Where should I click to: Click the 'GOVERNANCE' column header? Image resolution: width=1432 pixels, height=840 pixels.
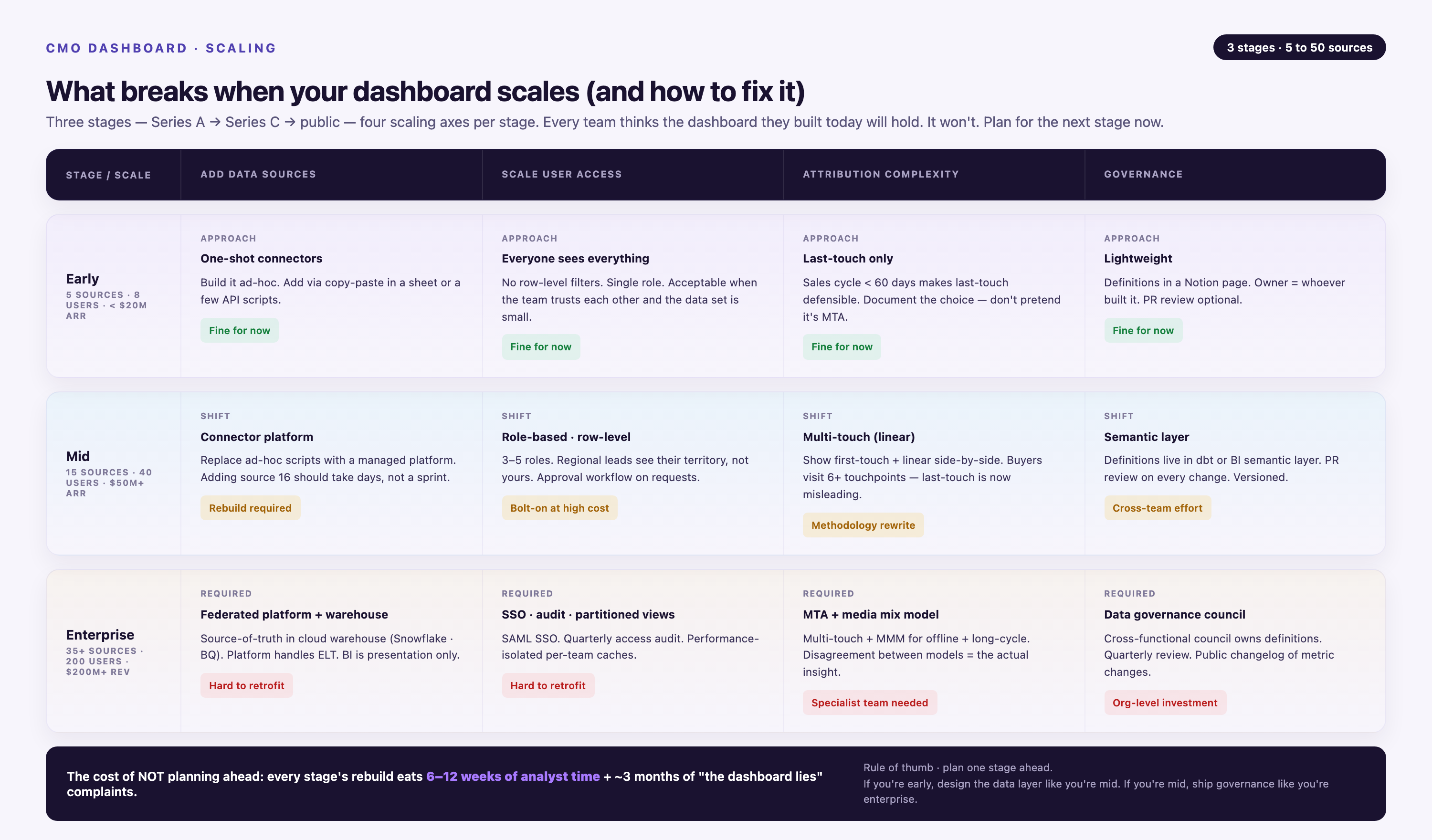tap(1143, 175)
